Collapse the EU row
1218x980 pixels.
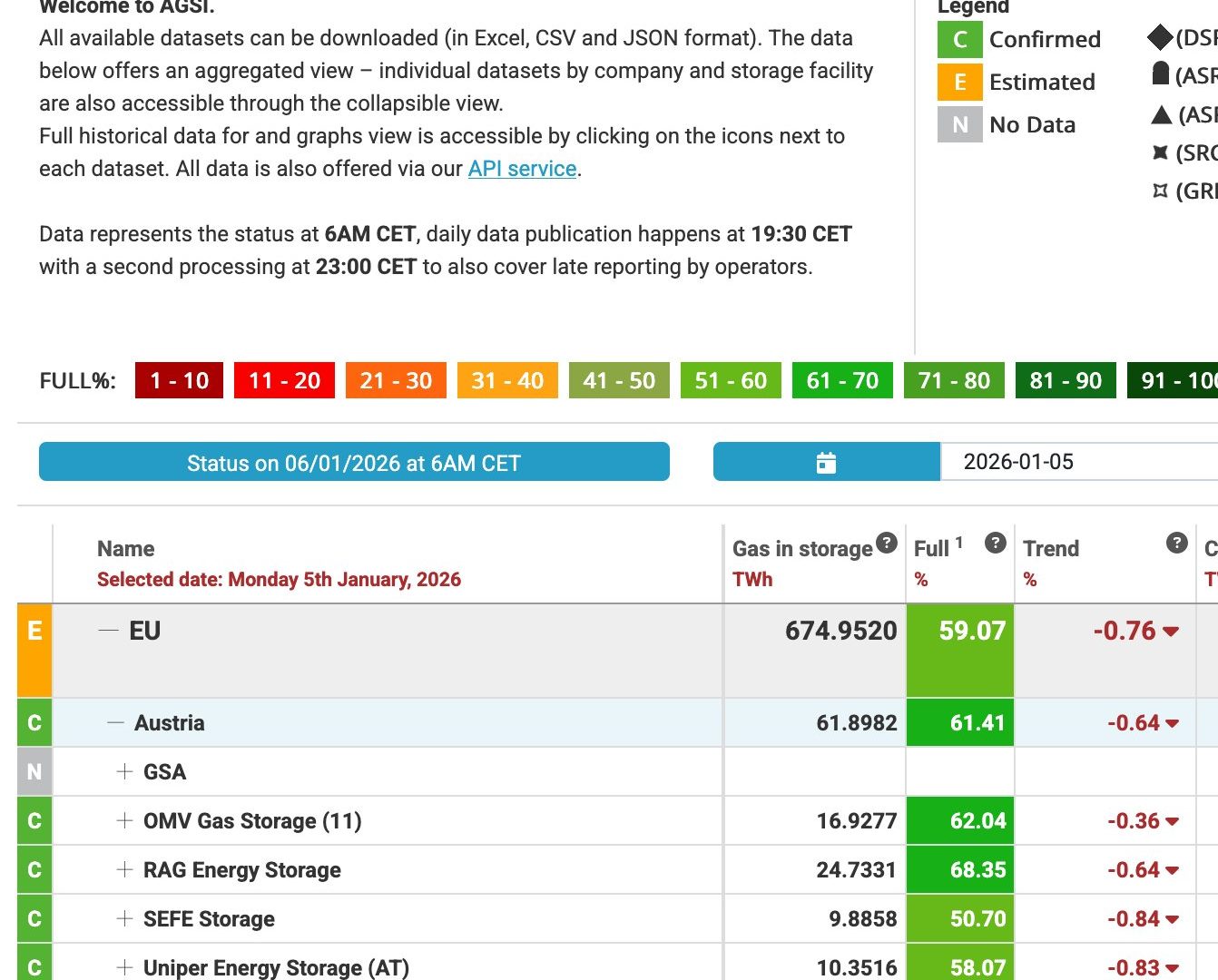(109, 631)
